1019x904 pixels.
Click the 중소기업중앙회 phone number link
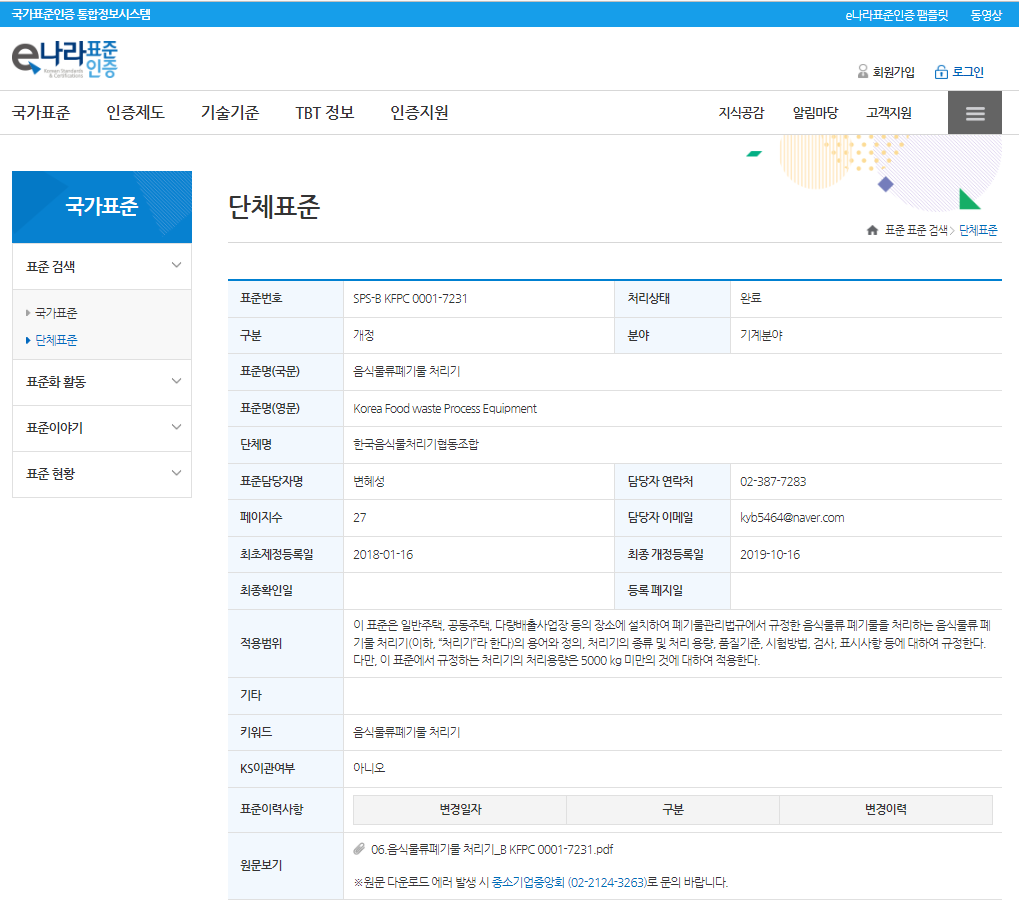click(606, 882)
